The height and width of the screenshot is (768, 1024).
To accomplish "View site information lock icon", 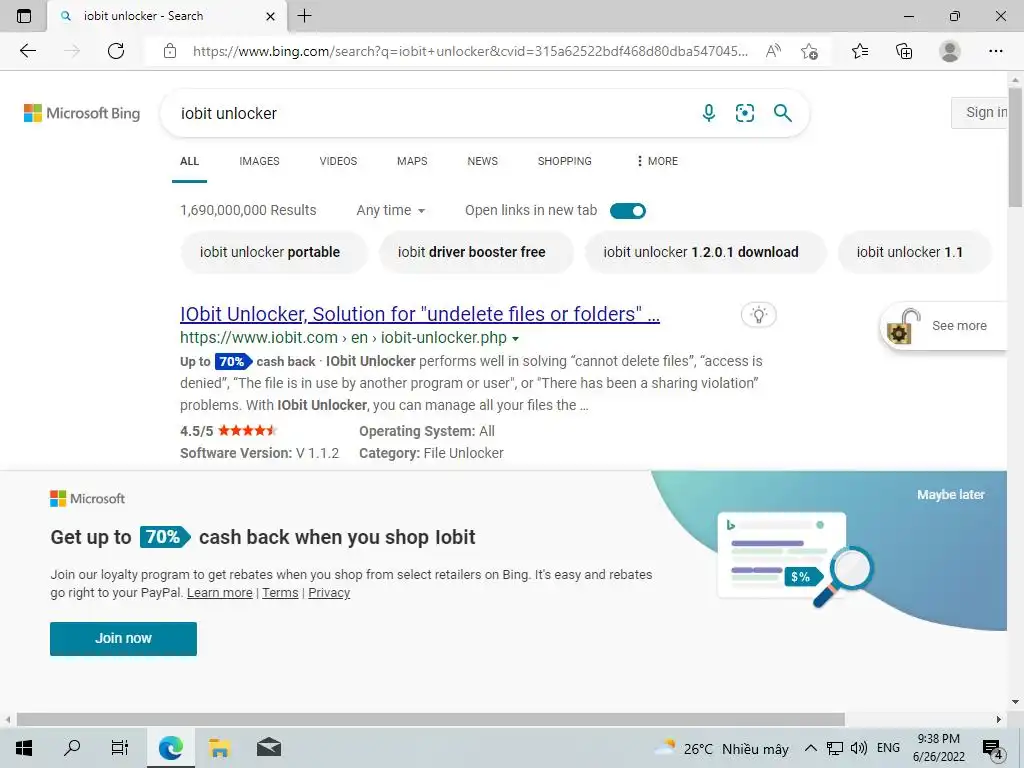I will [170, 51].
